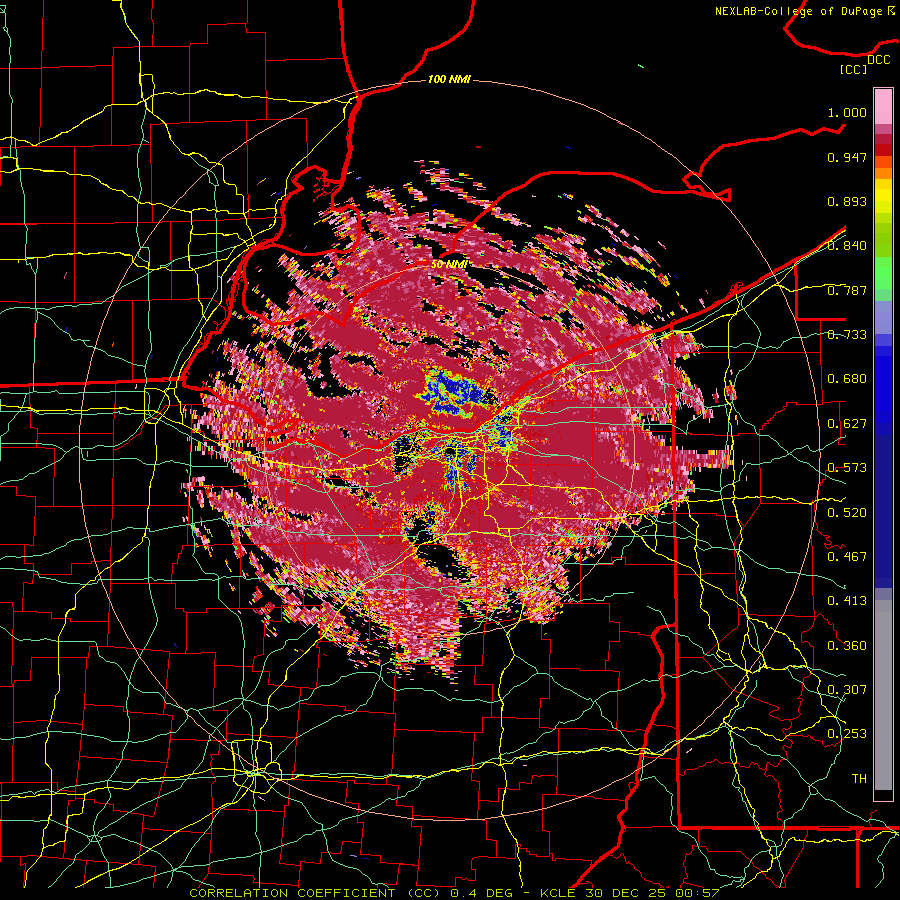
Task: Select the 0.520 legend value
Action: (847, 512)
